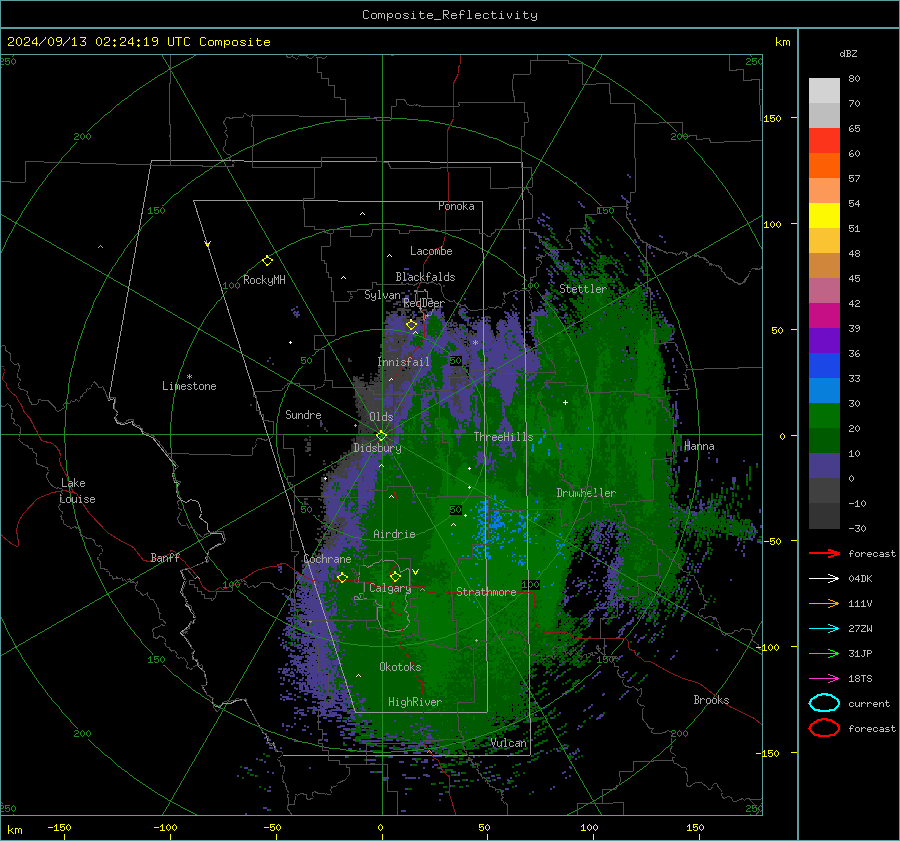Click the Cochrane label
The image size is (900, 841).
(x=327, y=559)
